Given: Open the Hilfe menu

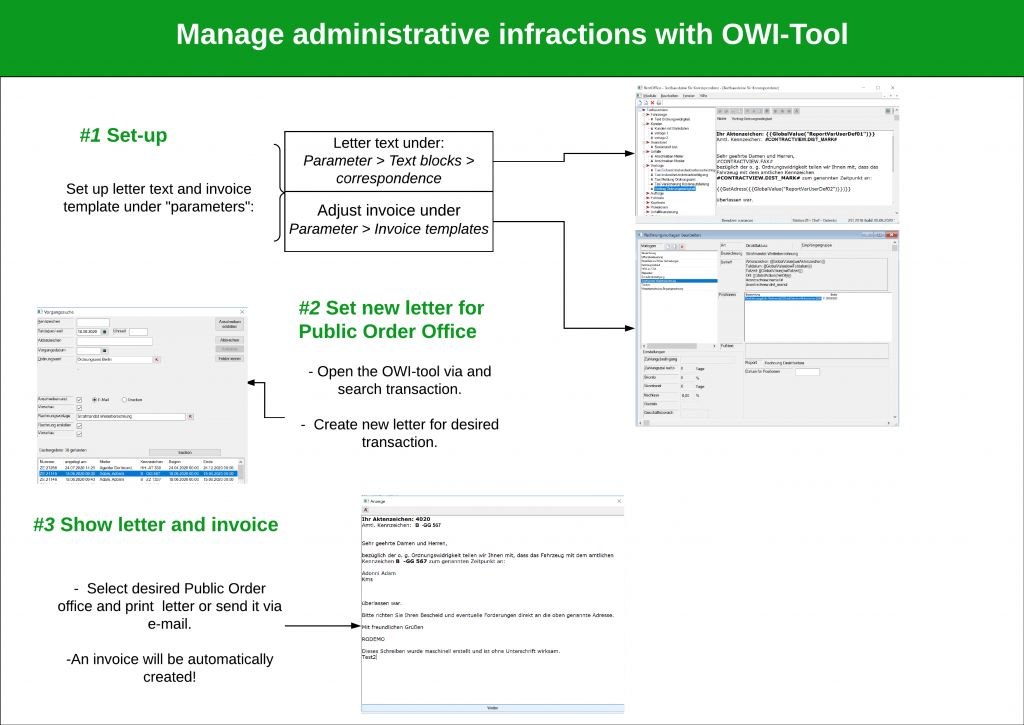Looking at the screenshot, I should pyautogui.click(x=703, y=96).
